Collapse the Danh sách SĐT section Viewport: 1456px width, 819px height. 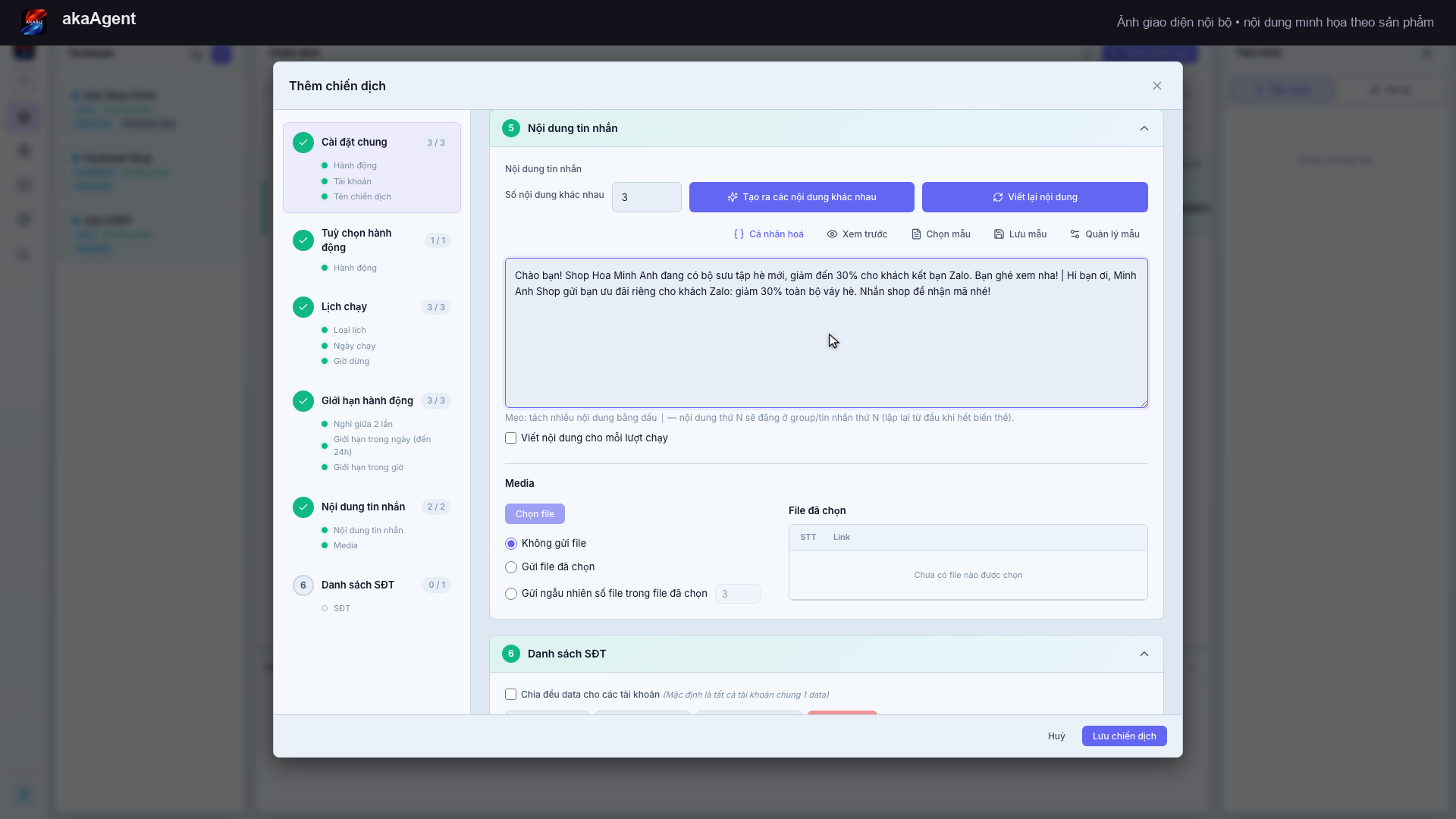(1144, 654)
